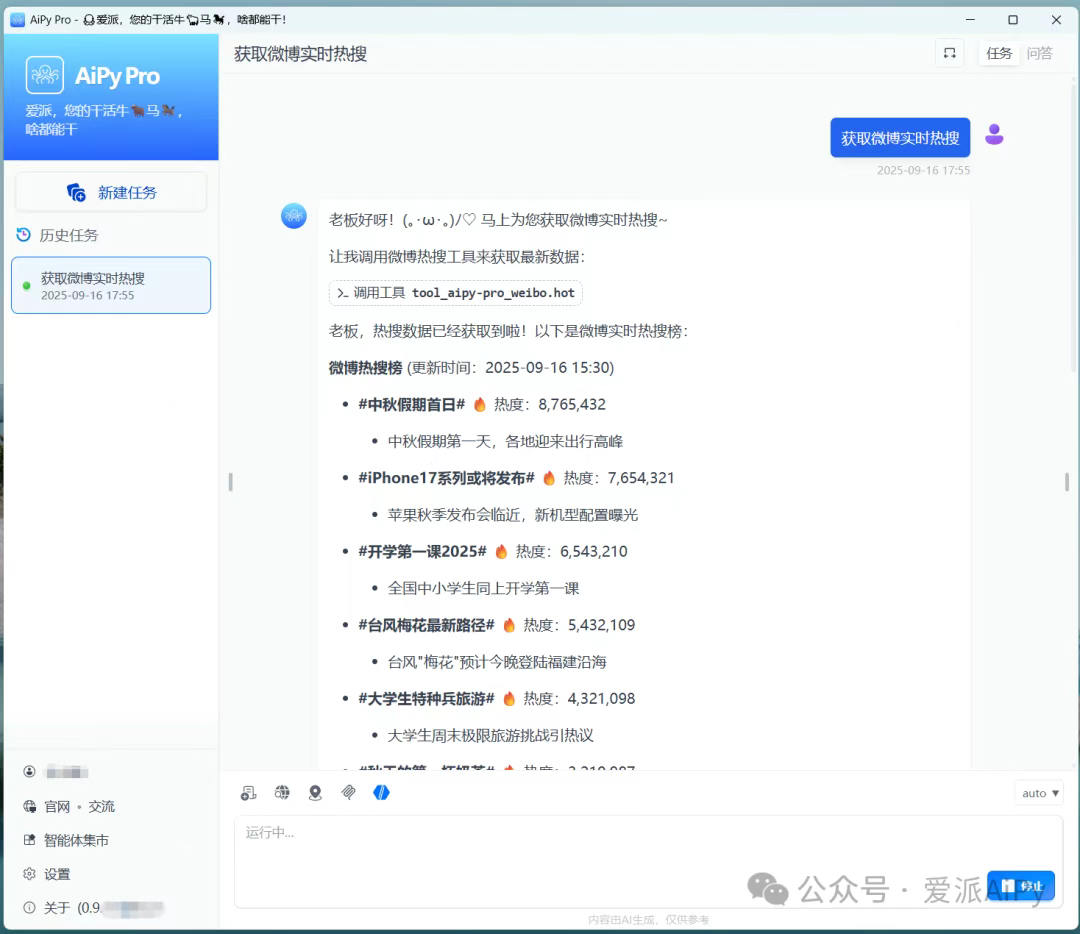
Task: Click the hot topic #台风梅花最新路径#
Action: point(426,625)
